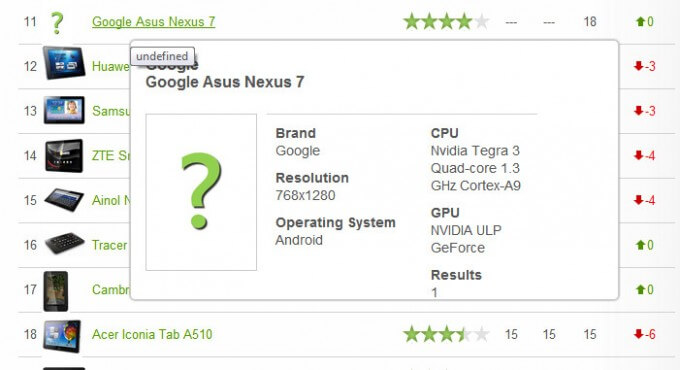Image resolution: width=680 pixels, height=370 pixels.
Task: Click the large question mark image in popup
Action: (201, 192)
